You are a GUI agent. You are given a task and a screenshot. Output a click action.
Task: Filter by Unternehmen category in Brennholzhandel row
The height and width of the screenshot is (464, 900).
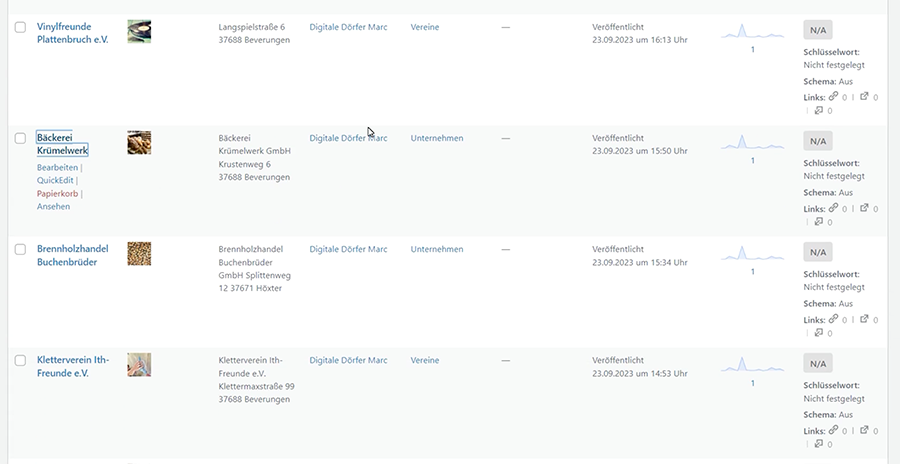[437, 249]
